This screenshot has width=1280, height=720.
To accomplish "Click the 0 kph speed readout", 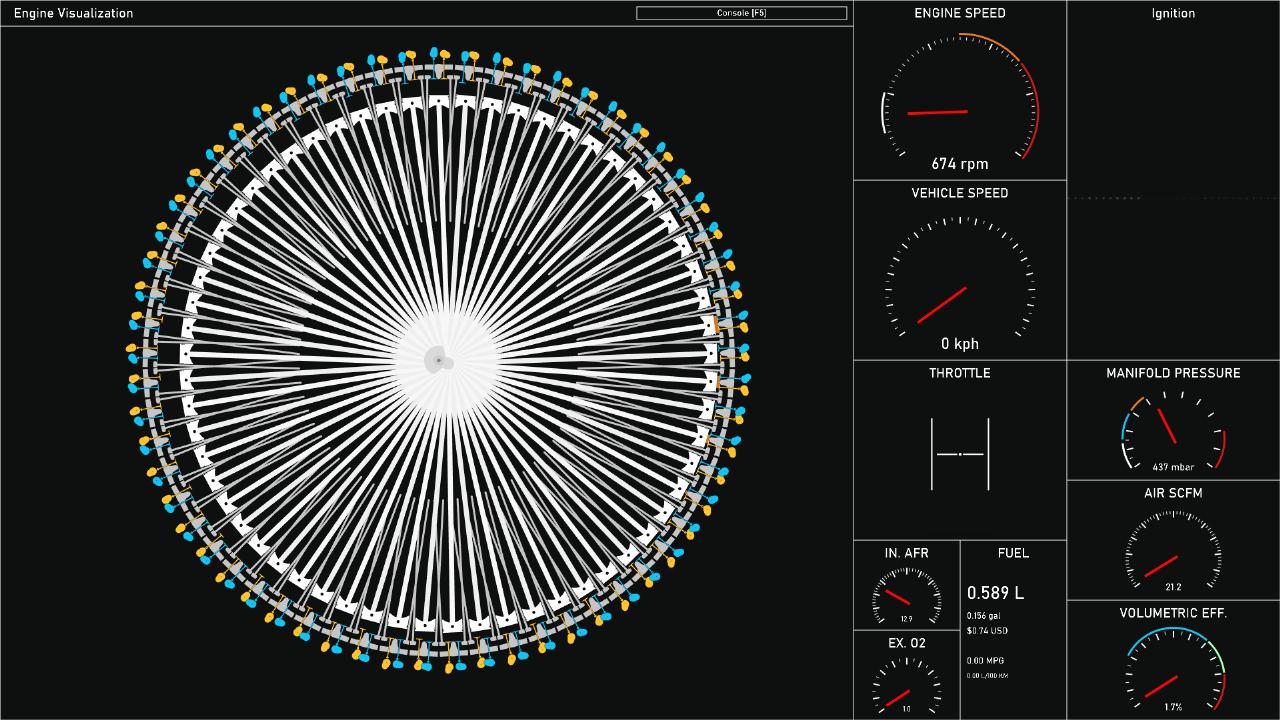I will [960, 344].
